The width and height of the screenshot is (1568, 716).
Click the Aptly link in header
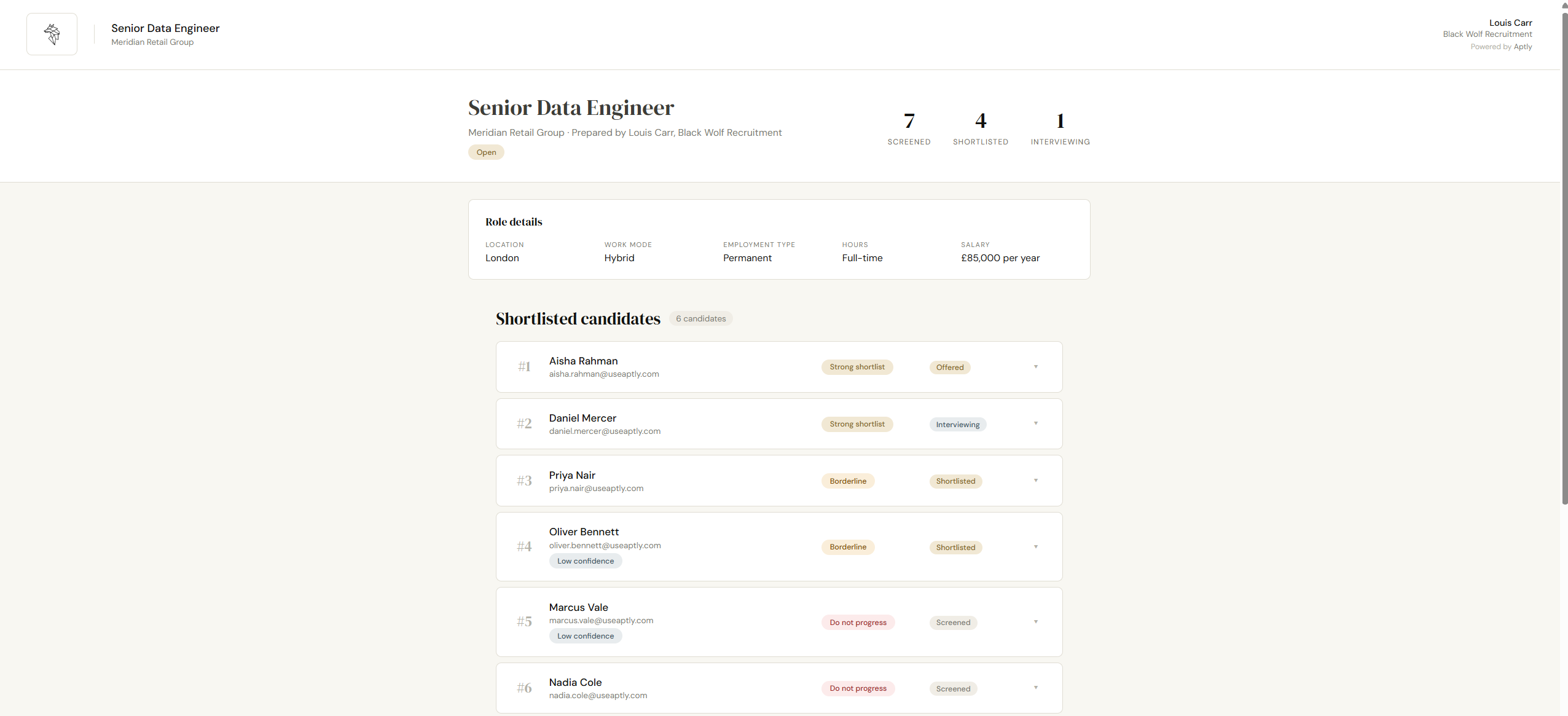tap(1523, 47)
